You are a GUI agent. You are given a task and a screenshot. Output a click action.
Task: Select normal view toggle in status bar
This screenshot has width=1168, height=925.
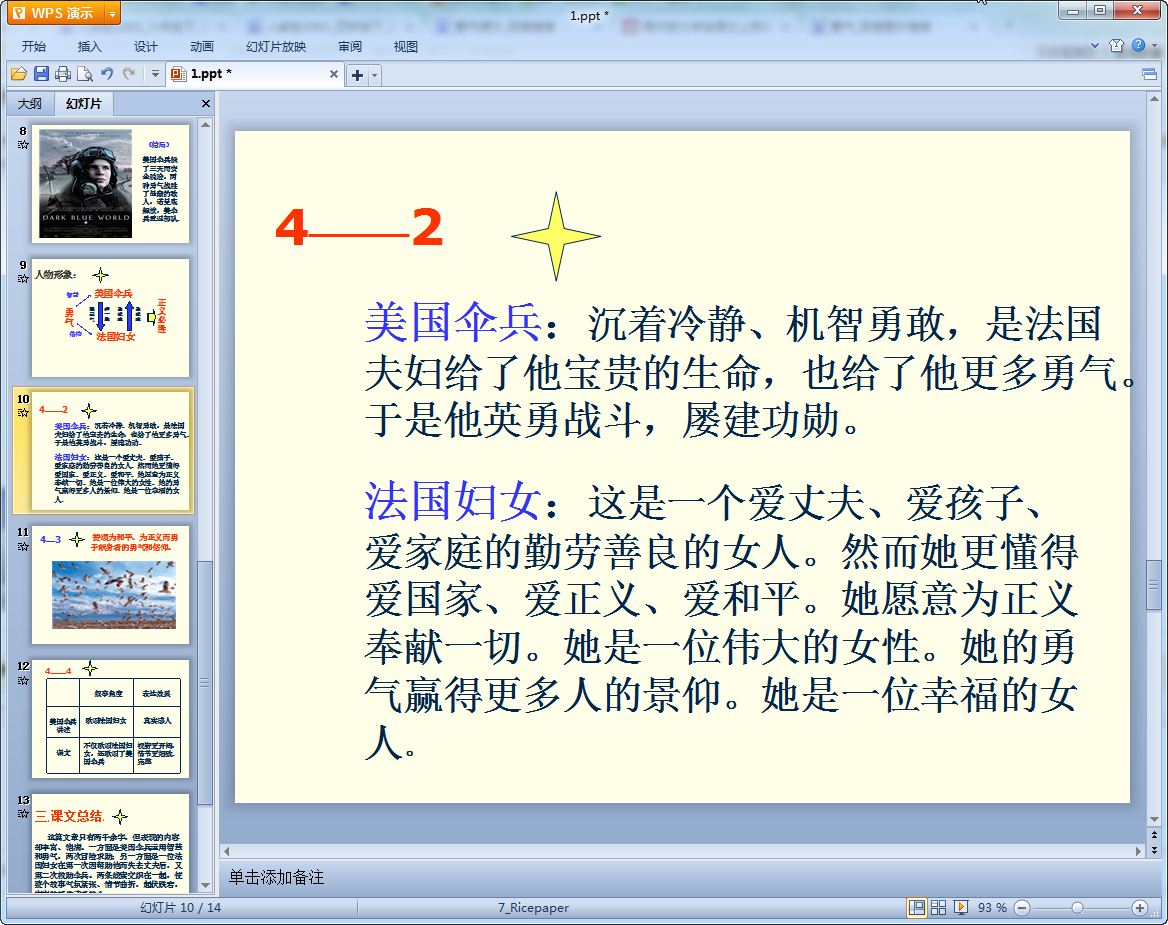click(x=916, y=907)
